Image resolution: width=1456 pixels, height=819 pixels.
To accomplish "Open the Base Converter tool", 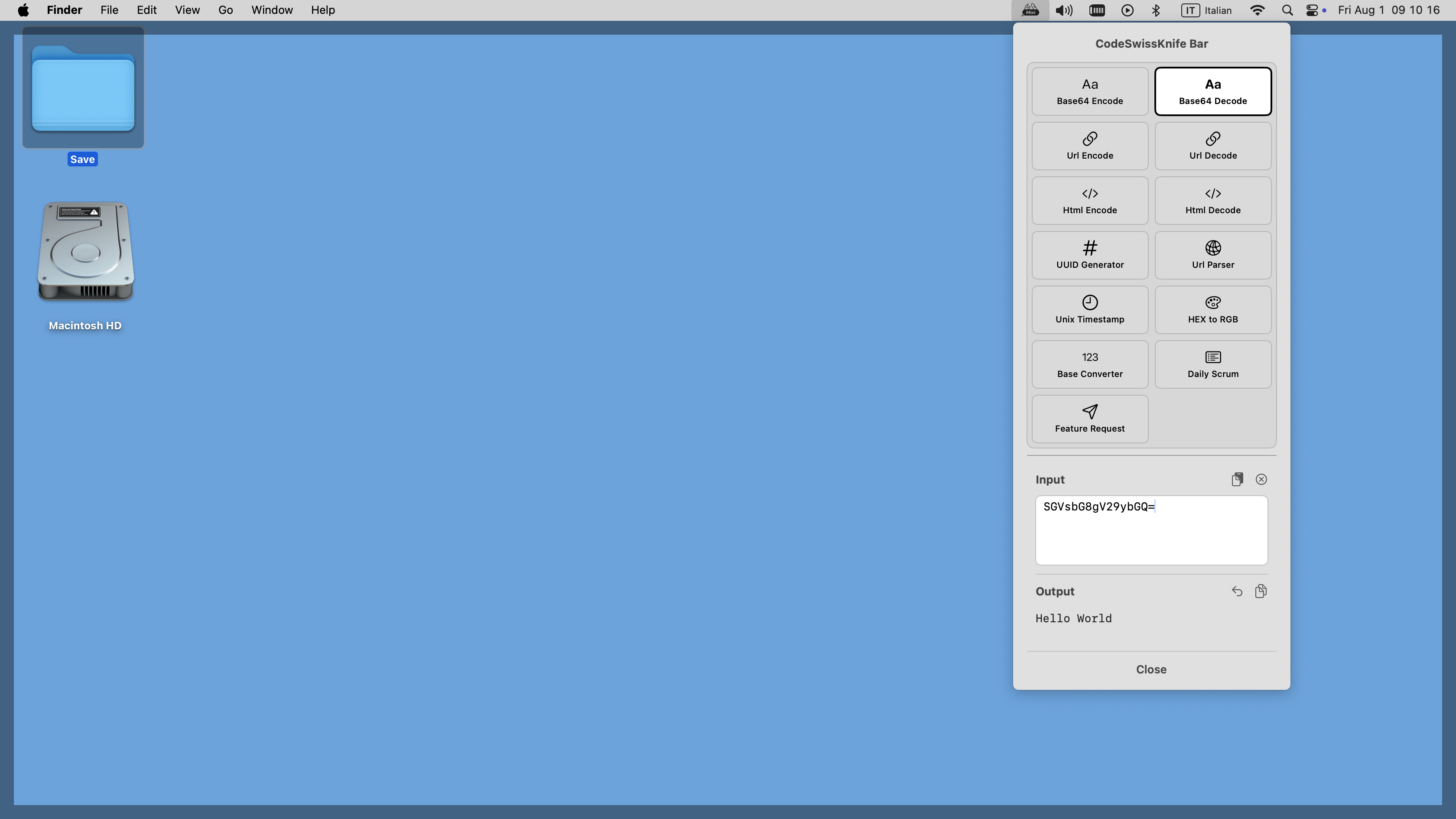I will point(1090,364).
